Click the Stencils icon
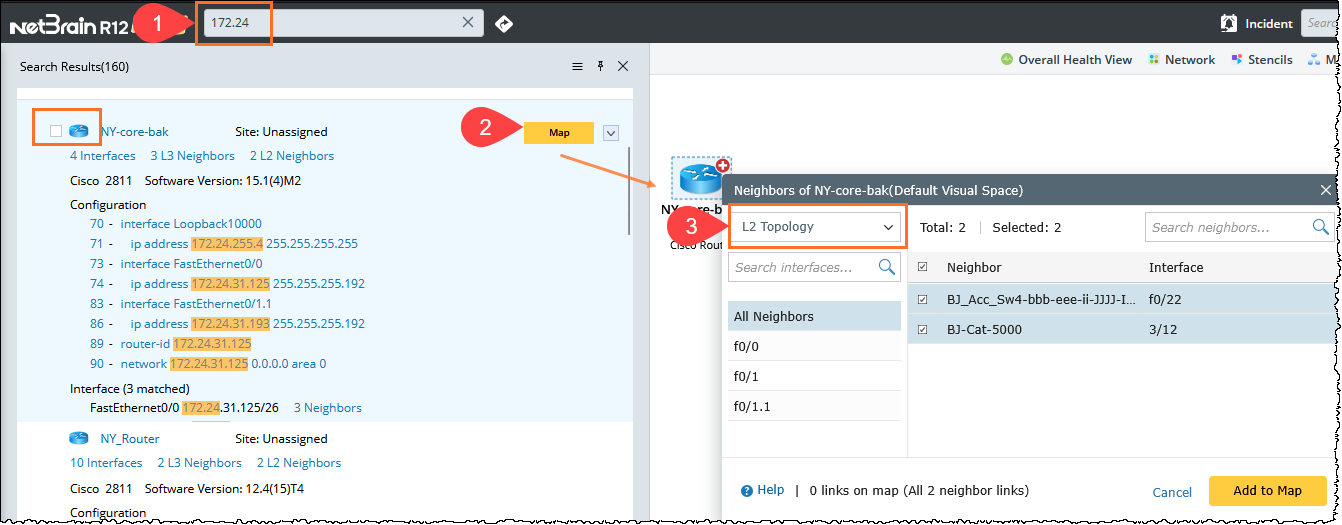 [1236, 60]
